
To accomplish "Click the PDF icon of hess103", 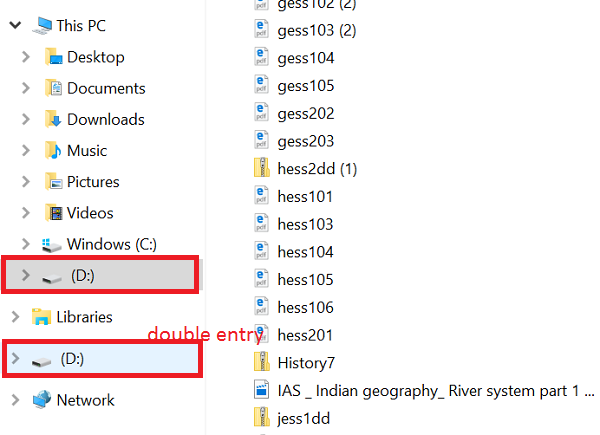I will (x=261, y=223).
